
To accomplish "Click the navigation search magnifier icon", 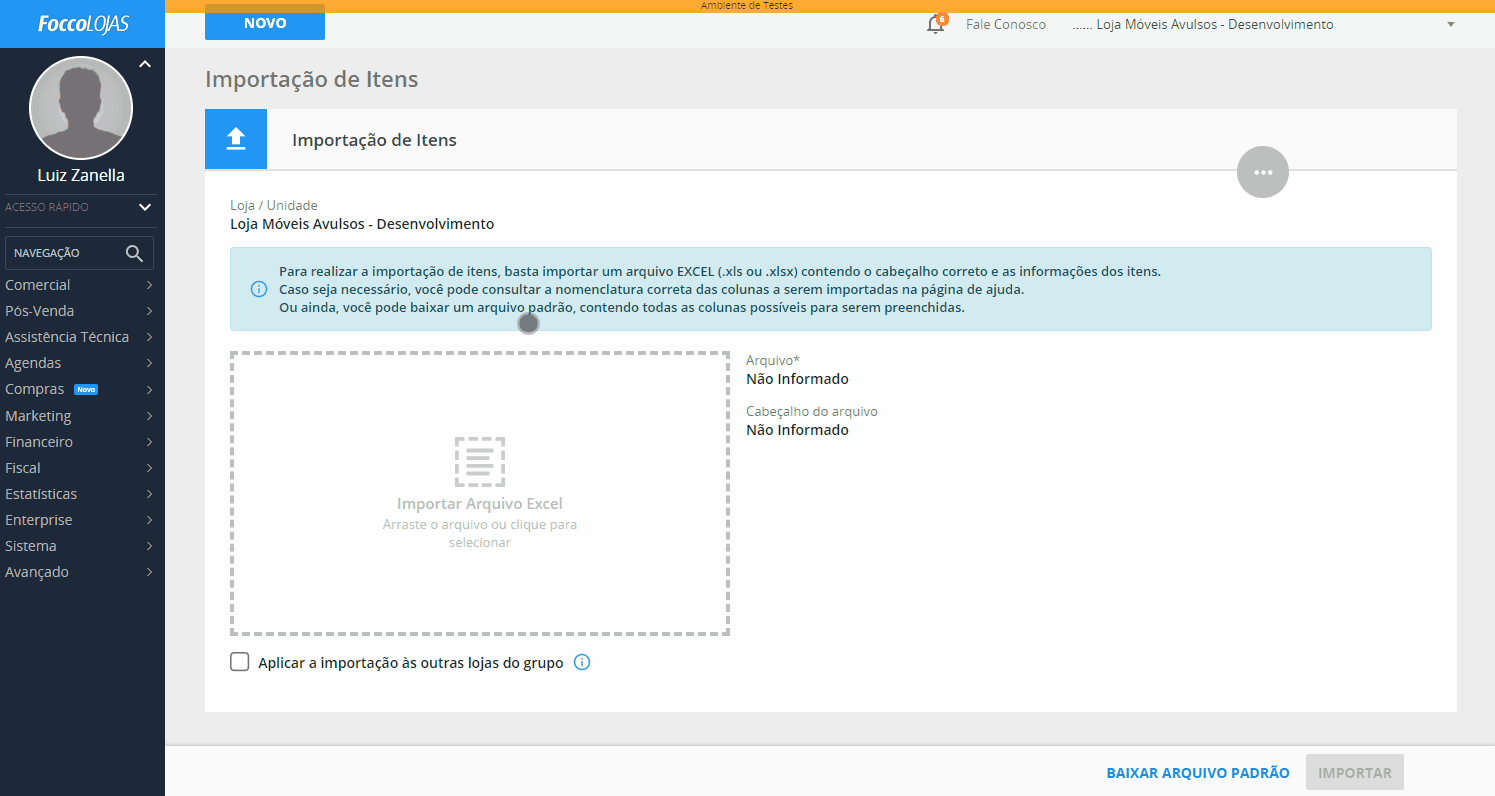I will (134, 253).
